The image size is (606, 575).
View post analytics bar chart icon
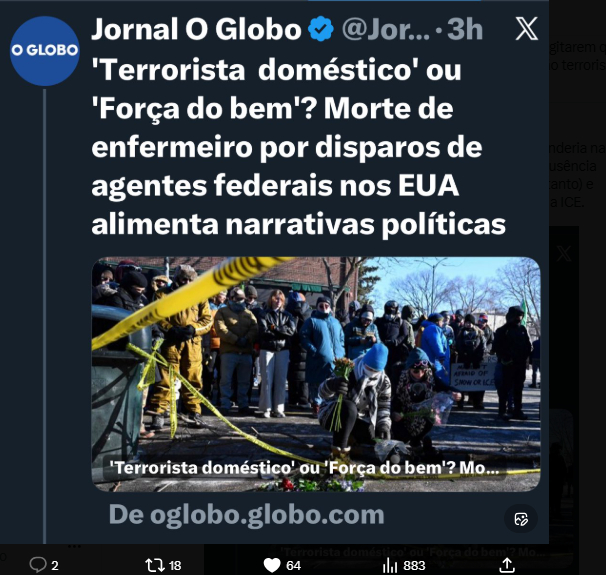pyautogui.click(x=390, y=566)
